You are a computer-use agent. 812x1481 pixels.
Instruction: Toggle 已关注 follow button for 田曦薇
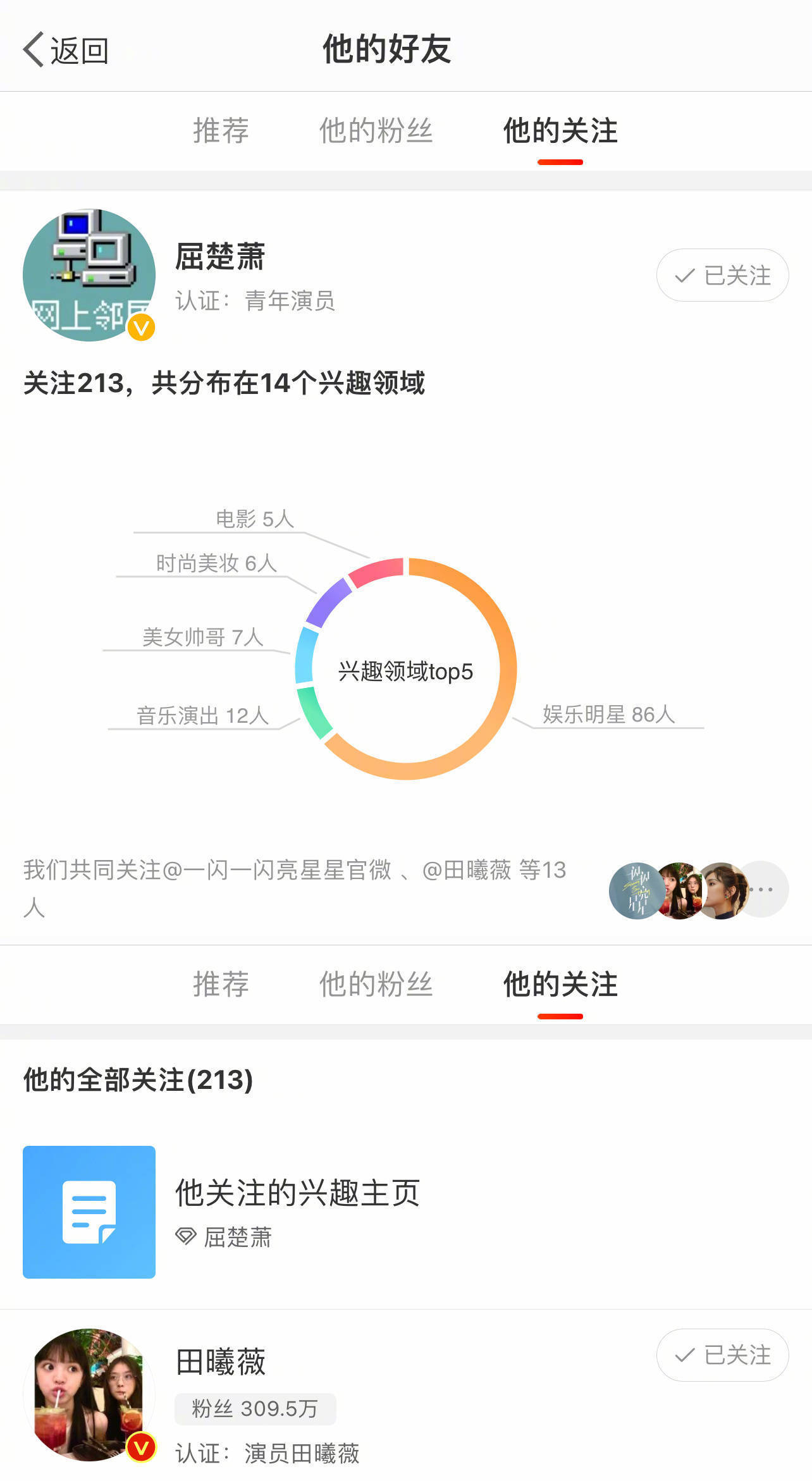[x=722, y=1355]
